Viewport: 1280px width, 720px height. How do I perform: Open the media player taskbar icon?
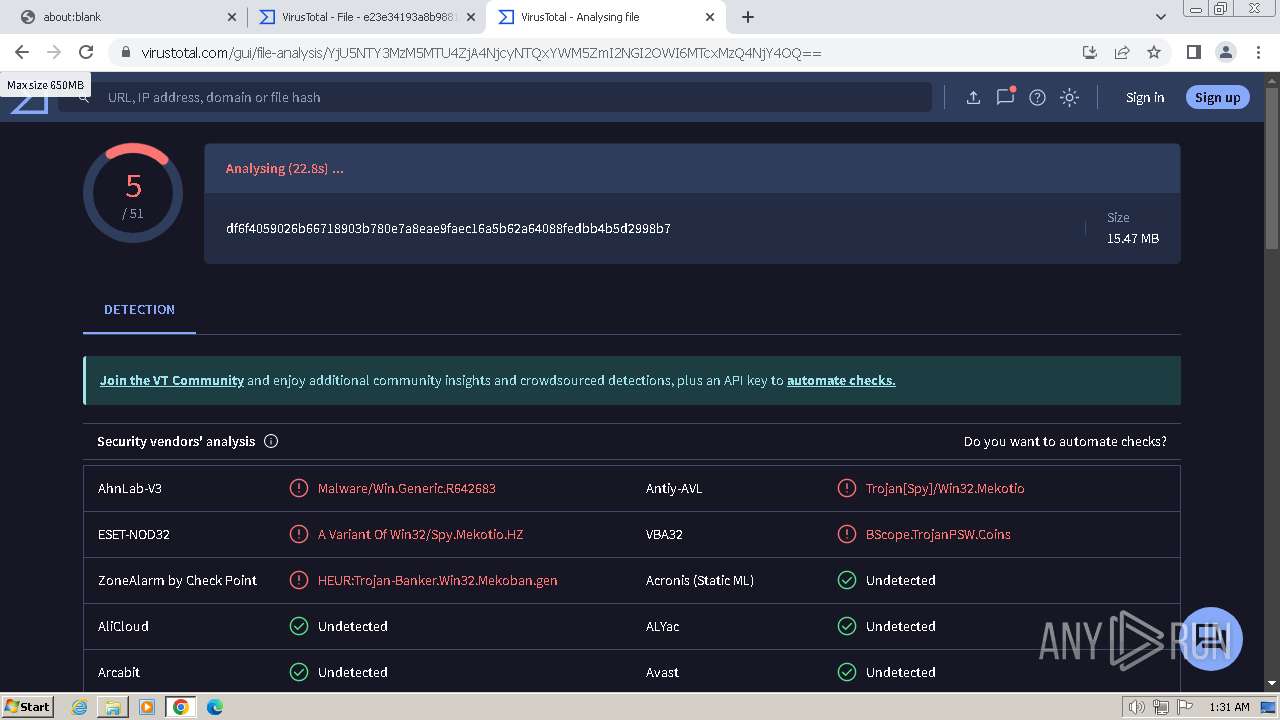[x=147, y=707]
